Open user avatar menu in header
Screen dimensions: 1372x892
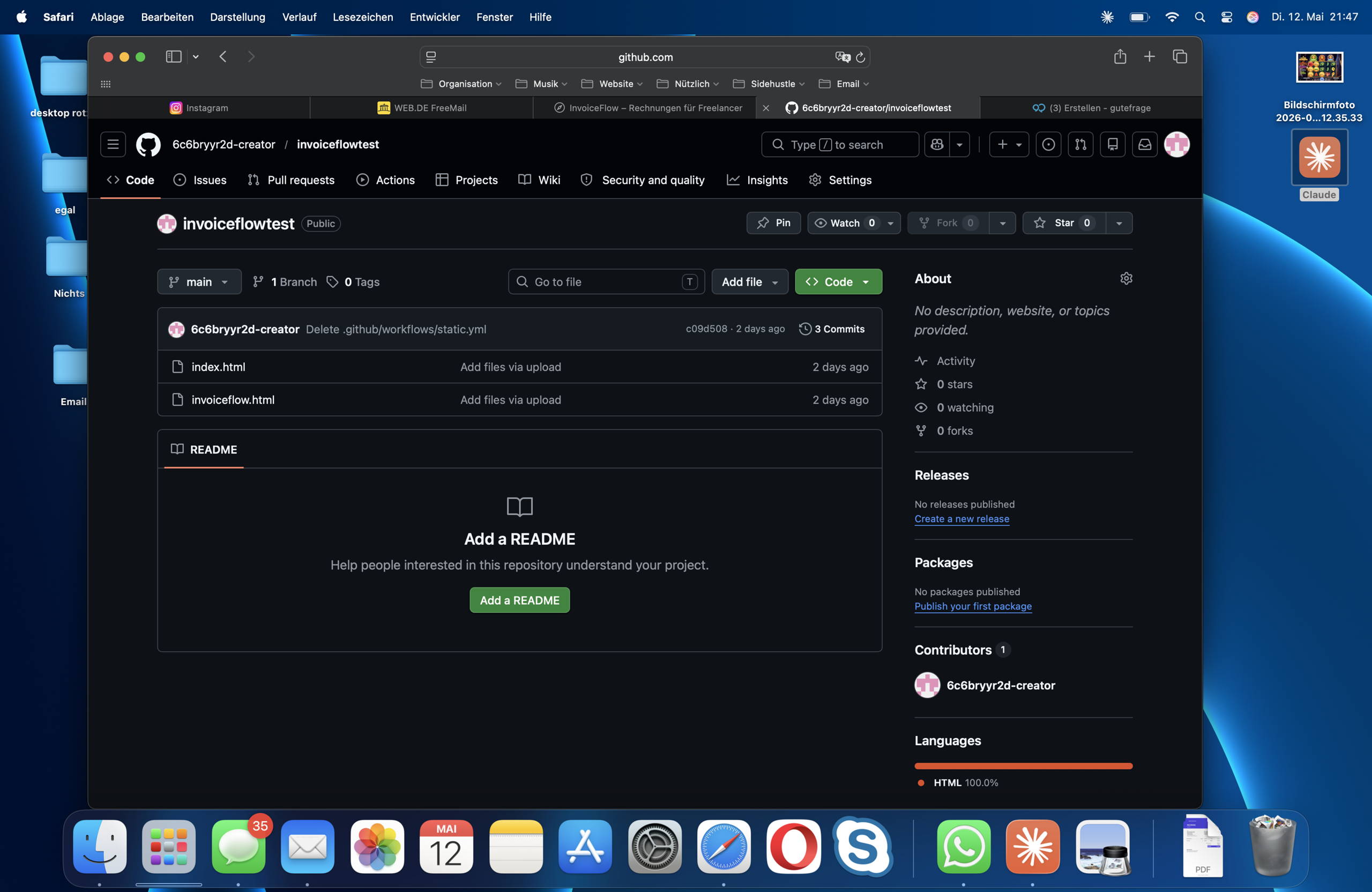tap(1176, 144)
